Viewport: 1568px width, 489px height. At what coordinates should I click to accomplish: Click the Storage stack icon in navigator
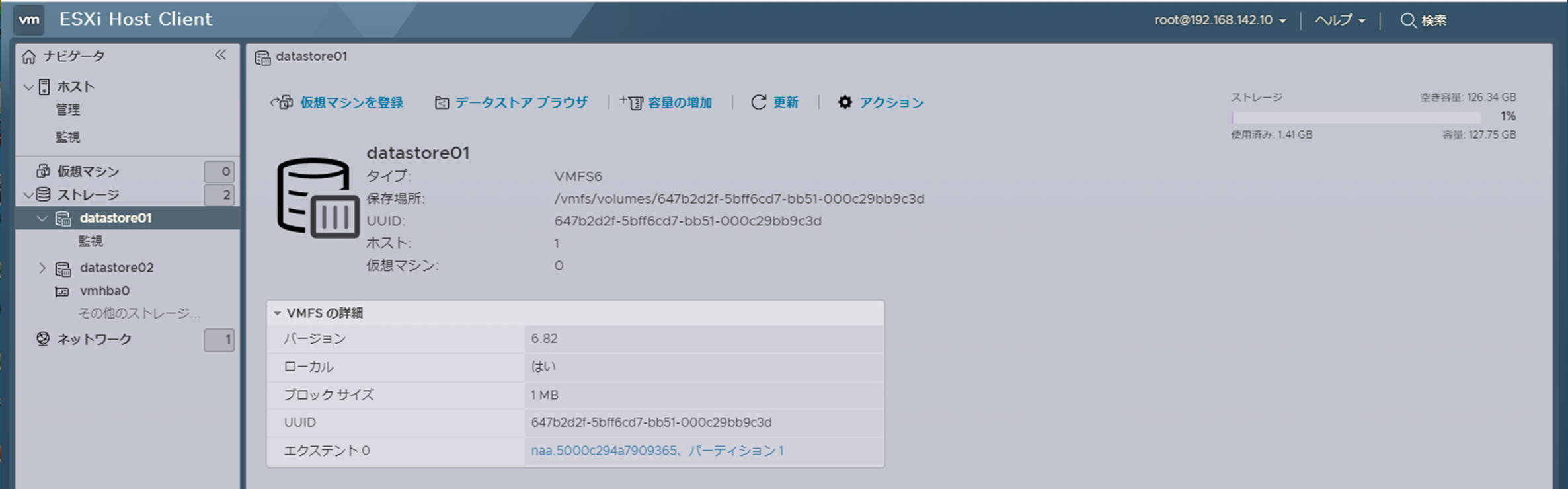[x=43, y=194]
